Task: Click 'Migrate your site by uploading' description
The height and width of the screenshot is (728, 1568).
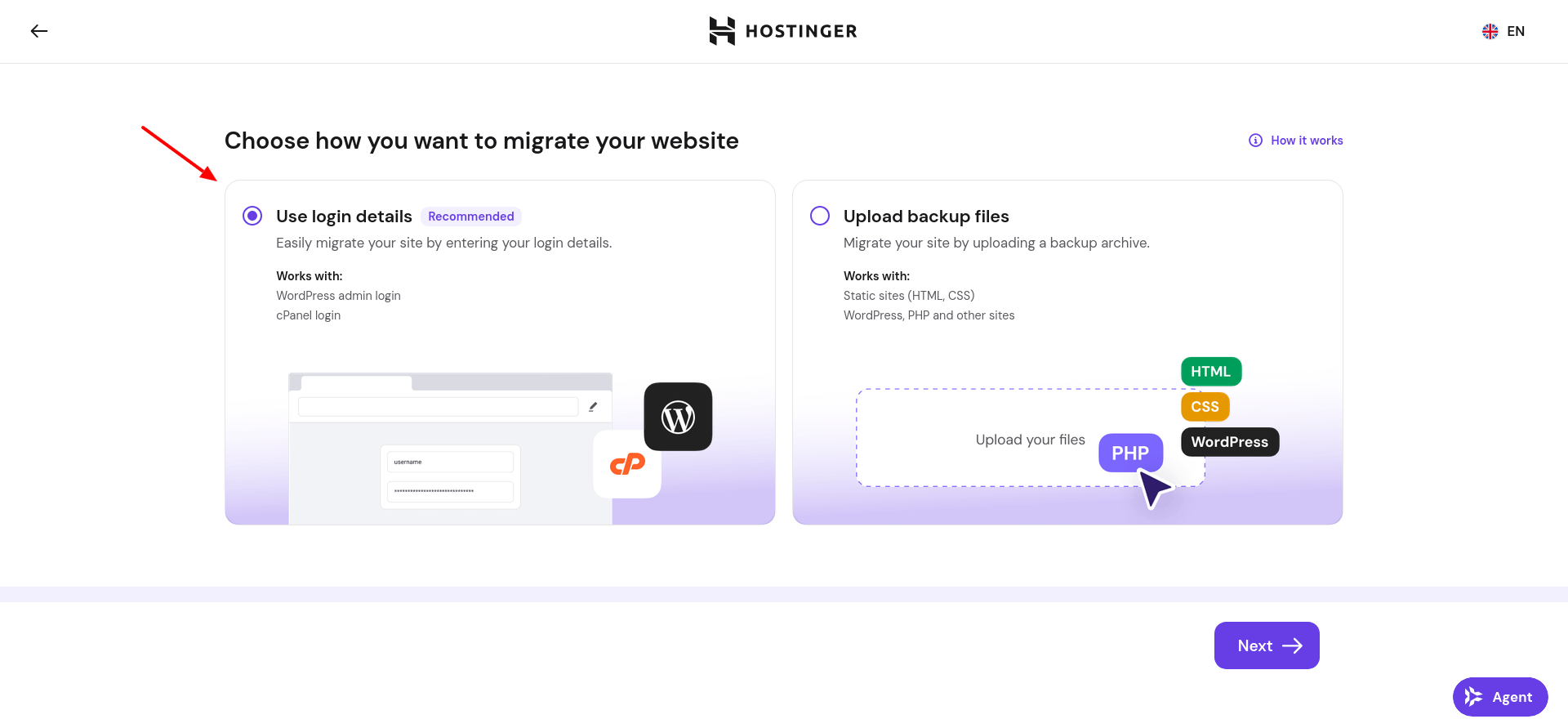Action: point(996,243)
